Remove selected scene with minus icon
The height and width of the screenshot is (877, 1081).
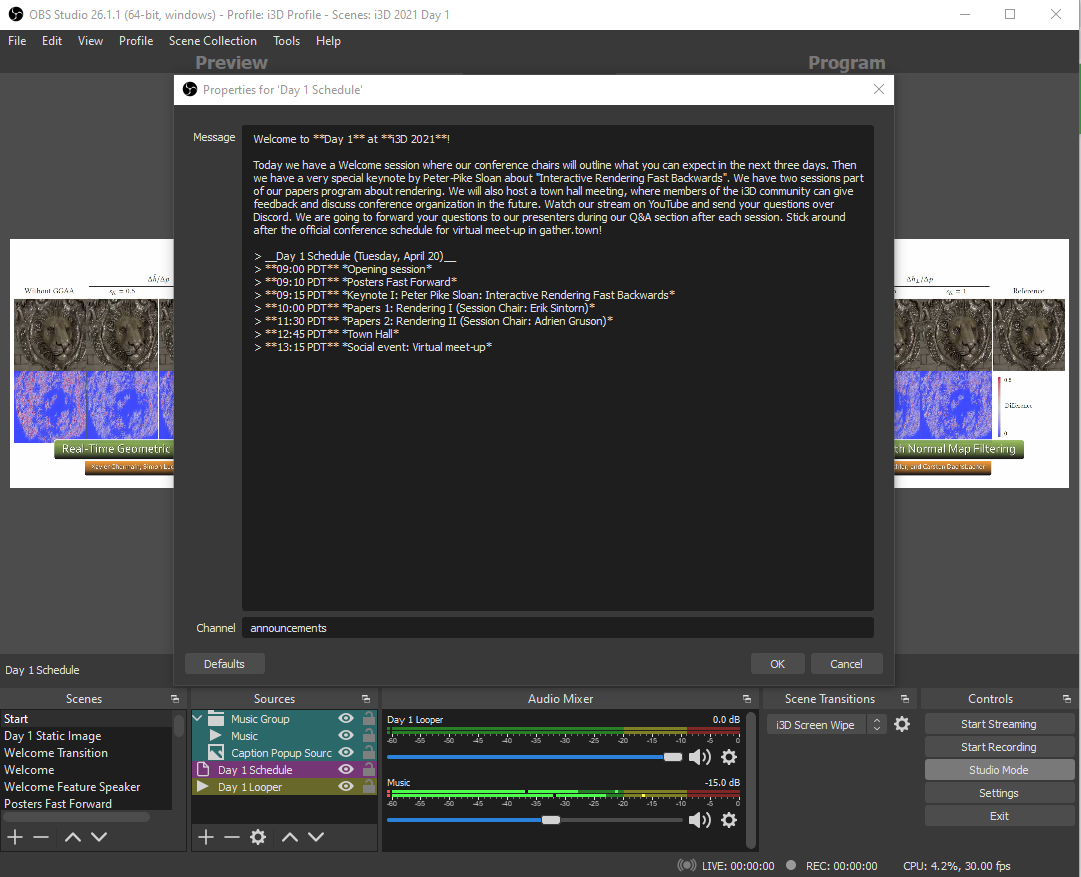pyautogui.click(x=41, y=837)
